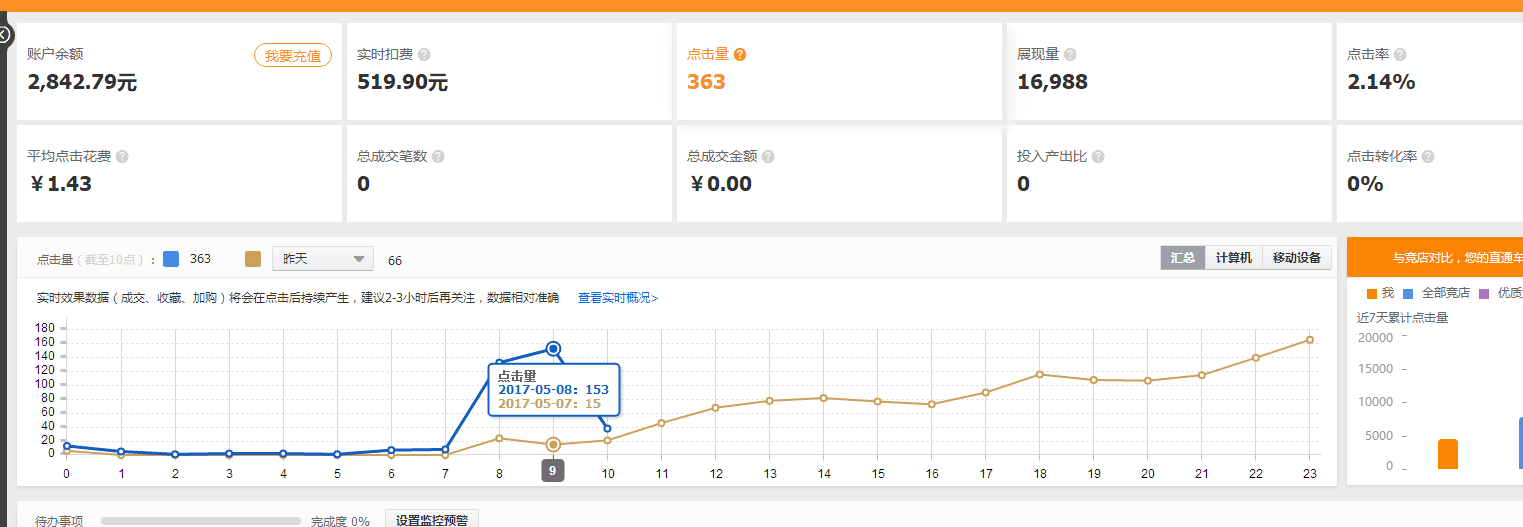Click the collapse button at top-left edge
The width and height of the screenshot is (1523, 527).
[3, 35]
